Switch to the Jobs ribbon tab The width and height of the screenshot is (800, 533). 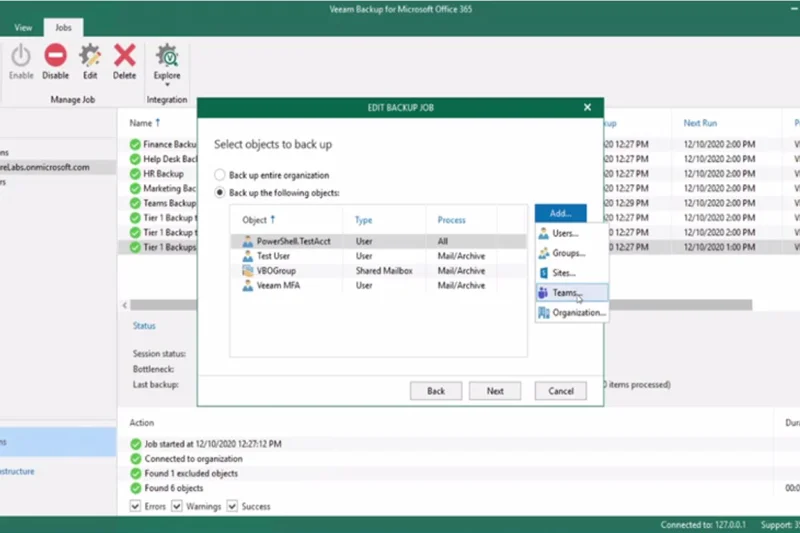tap(63, 28)
